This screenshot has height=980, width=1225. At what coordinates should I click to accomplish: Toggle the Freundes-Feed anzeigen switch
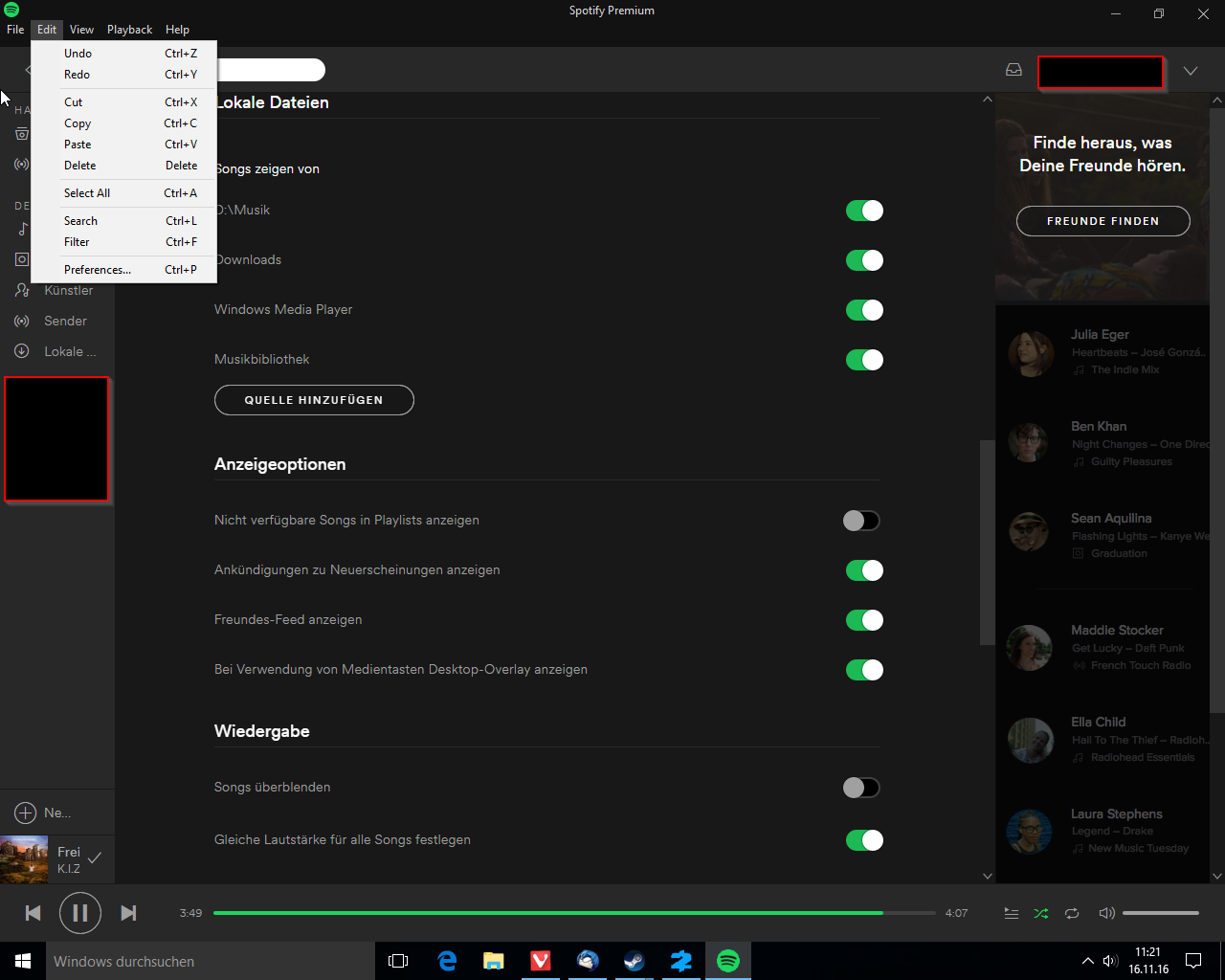(864, 620)
